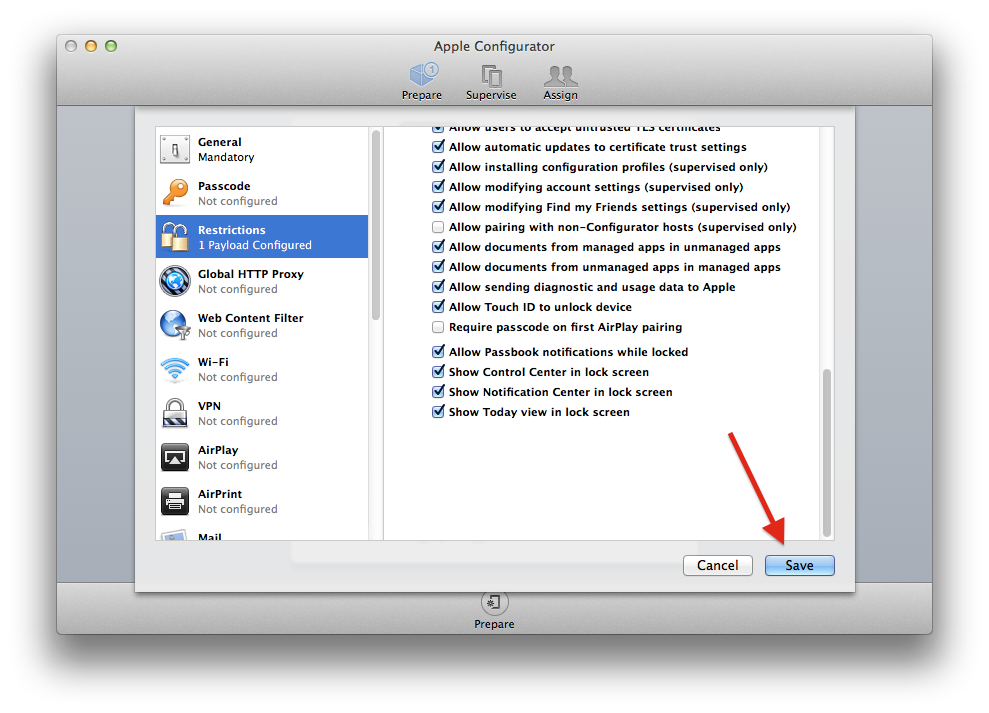Select the VPN payload row

coord(262,413)
